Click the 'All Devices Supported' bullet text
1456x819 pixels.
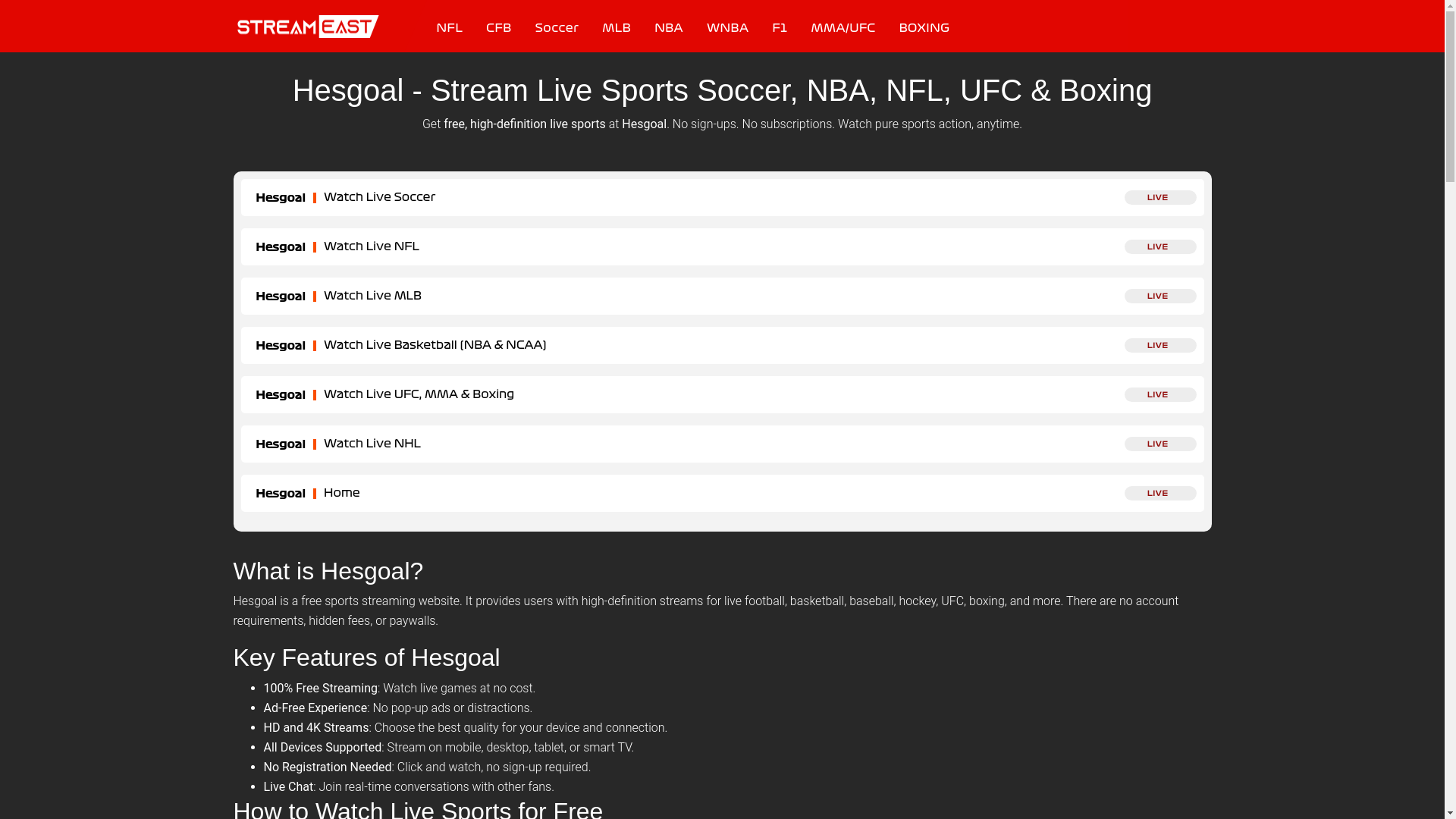[x=323, y=747]
